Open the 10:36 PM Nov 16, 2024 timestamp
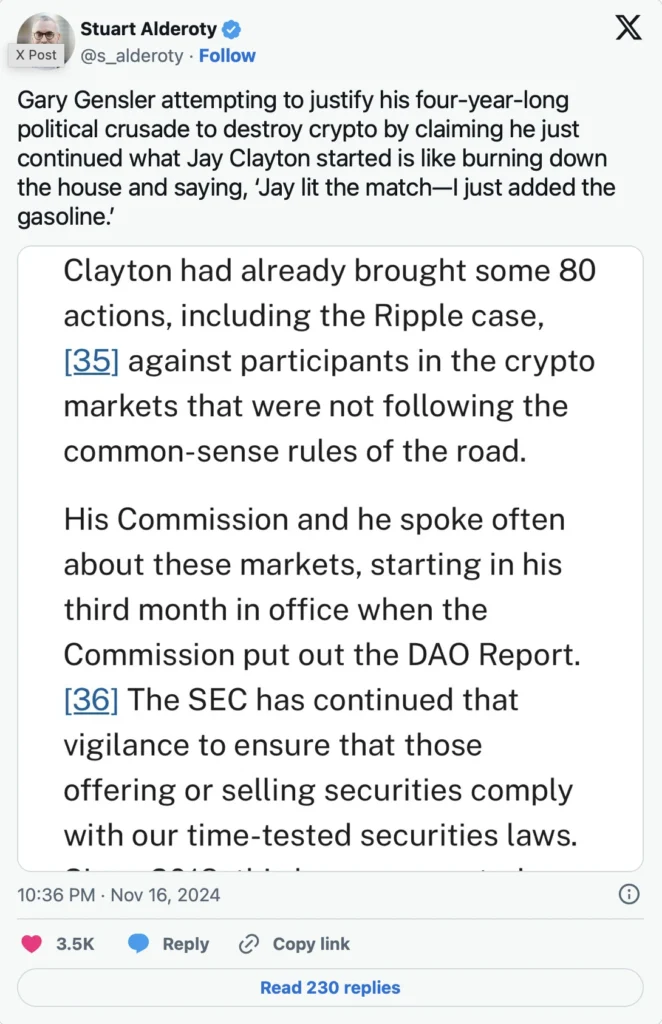Image resolution: width=662 pixels, height=1024 pixels. (119, 894)
